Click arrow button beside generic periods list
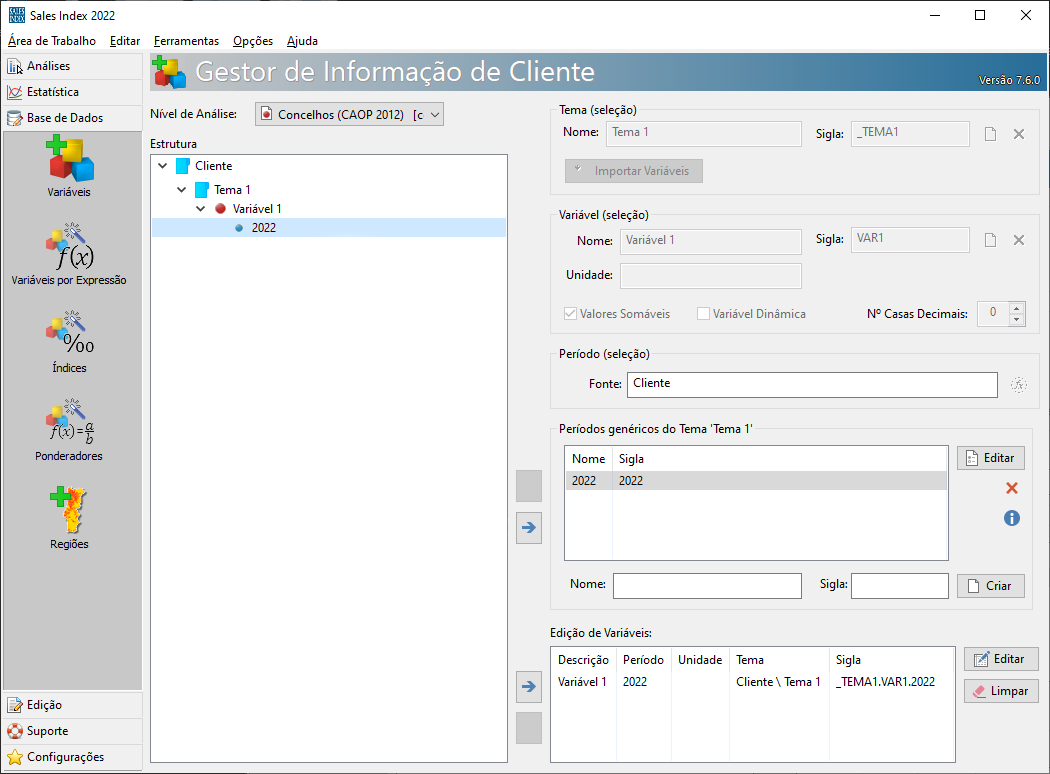1050x774 pixels. [x=528, y=527]
